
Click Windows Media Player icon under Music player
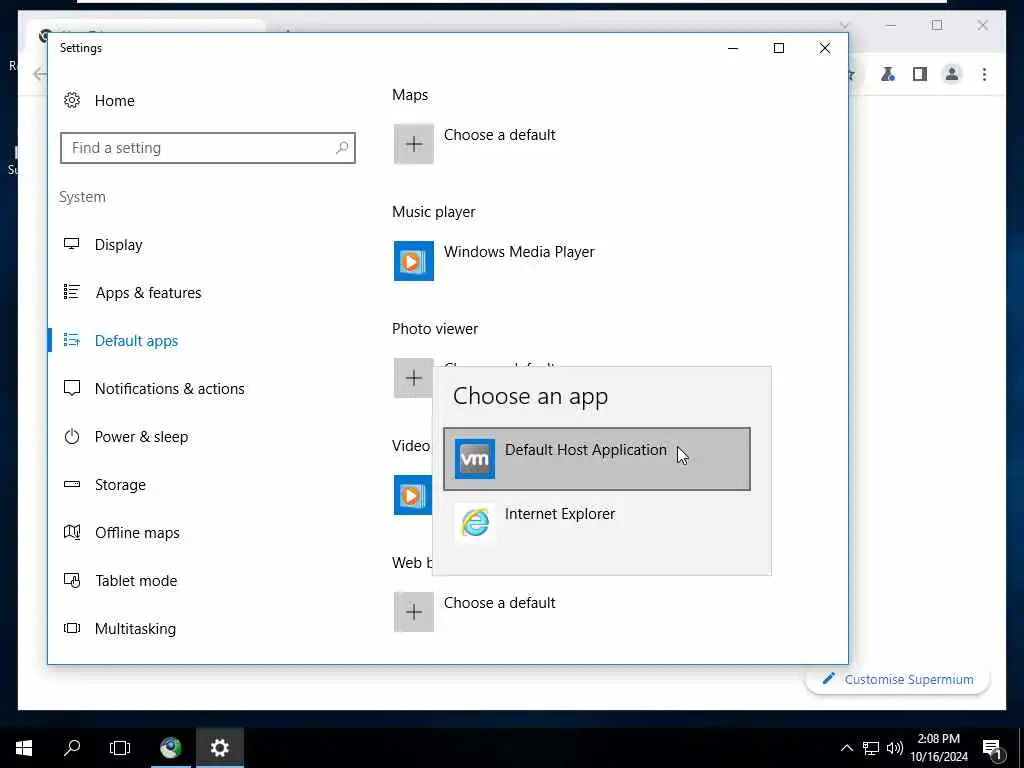(414, 261)
